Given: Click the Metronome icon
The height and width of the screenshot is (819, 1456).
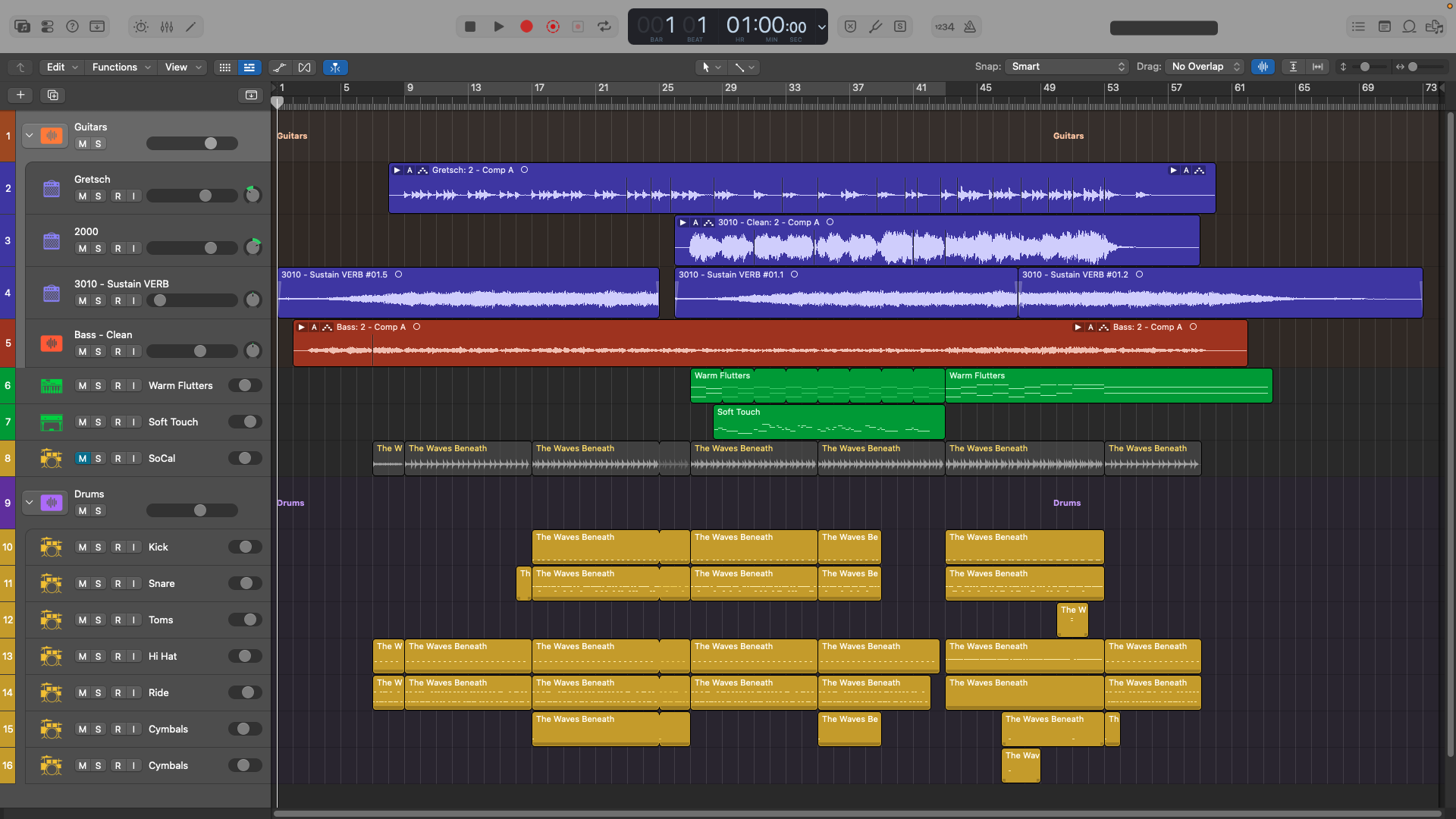Looking at the screenshot, I should coord(970,27).
